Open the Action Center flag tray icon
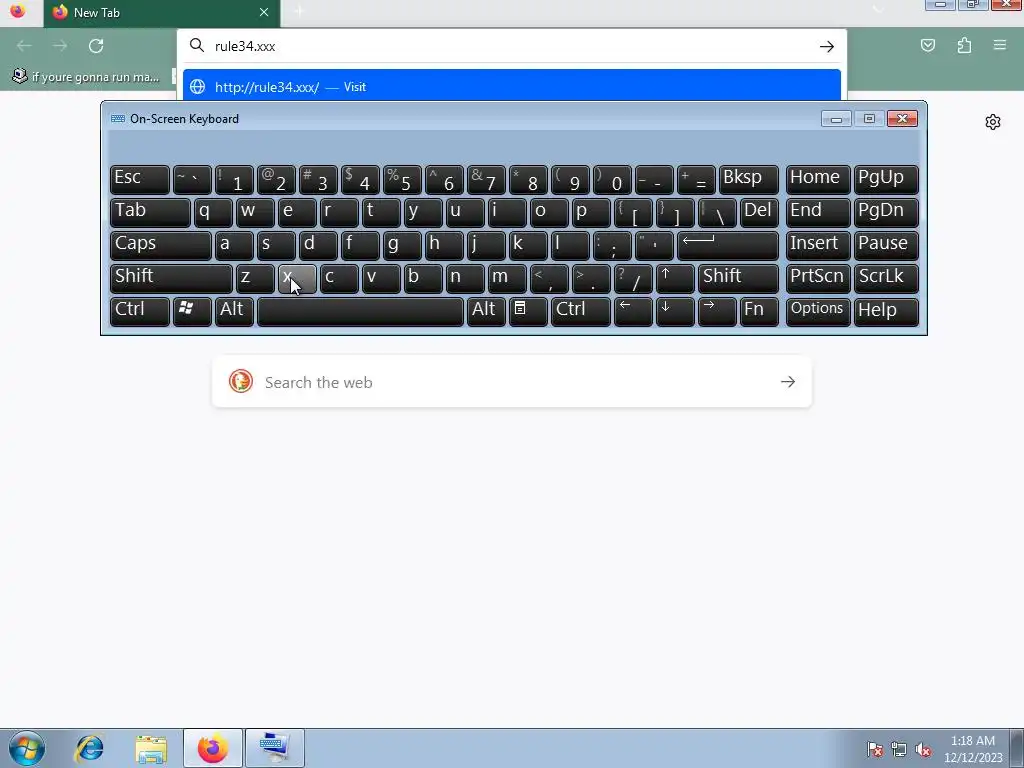The width and height of the screenshot is (1024, 768). [x=874, y=749]
